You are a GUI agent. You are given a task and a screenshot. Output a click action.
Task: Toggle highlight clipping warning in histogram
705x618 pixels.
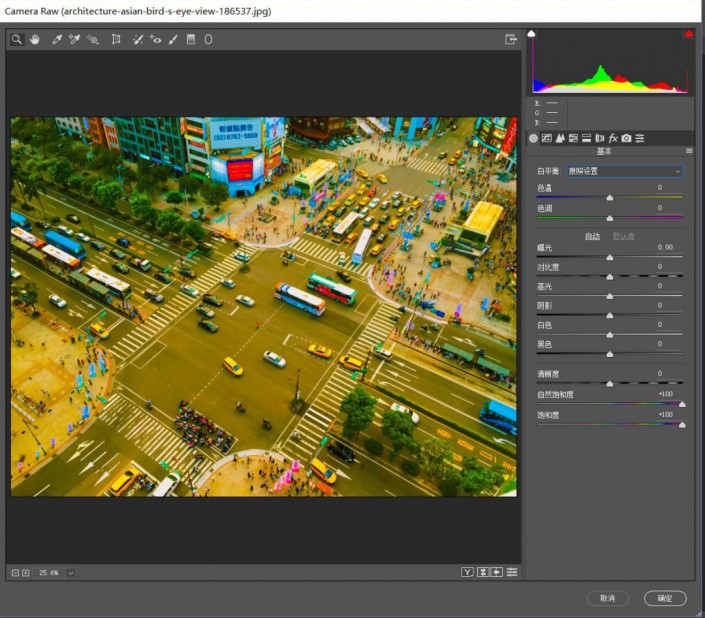tap(689, 34)
